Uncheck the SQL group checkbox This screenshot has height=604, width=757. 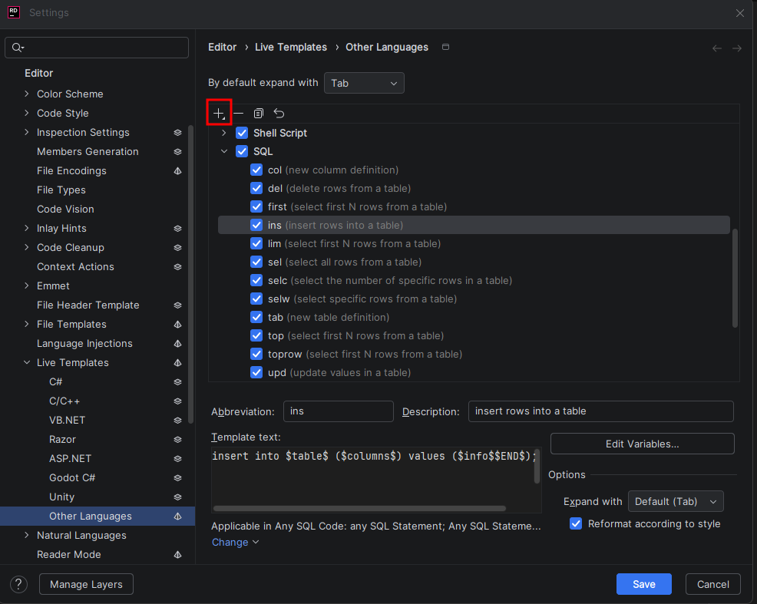coord(242,151)
